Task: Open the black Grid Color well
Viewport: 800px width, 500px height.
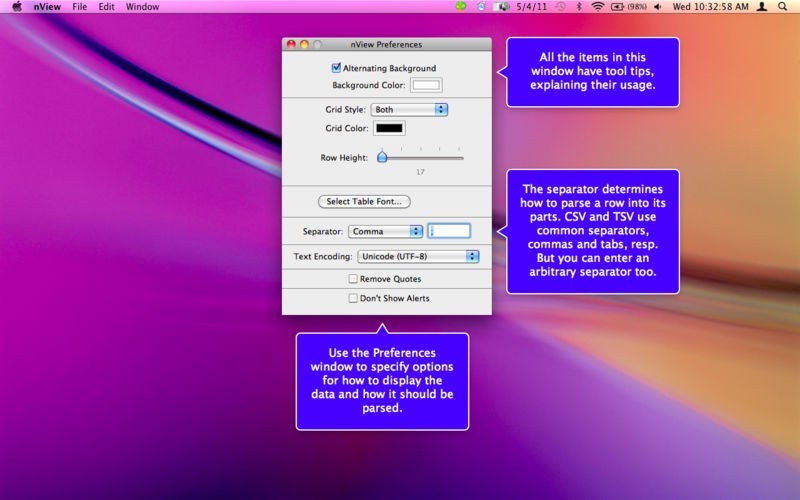Action: [389, 128]
